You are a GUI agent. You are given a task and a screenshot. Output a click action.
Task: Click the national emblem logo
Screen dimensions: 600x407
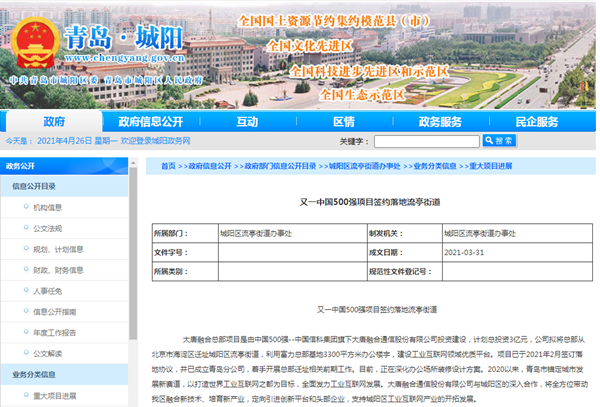point(35,45)
